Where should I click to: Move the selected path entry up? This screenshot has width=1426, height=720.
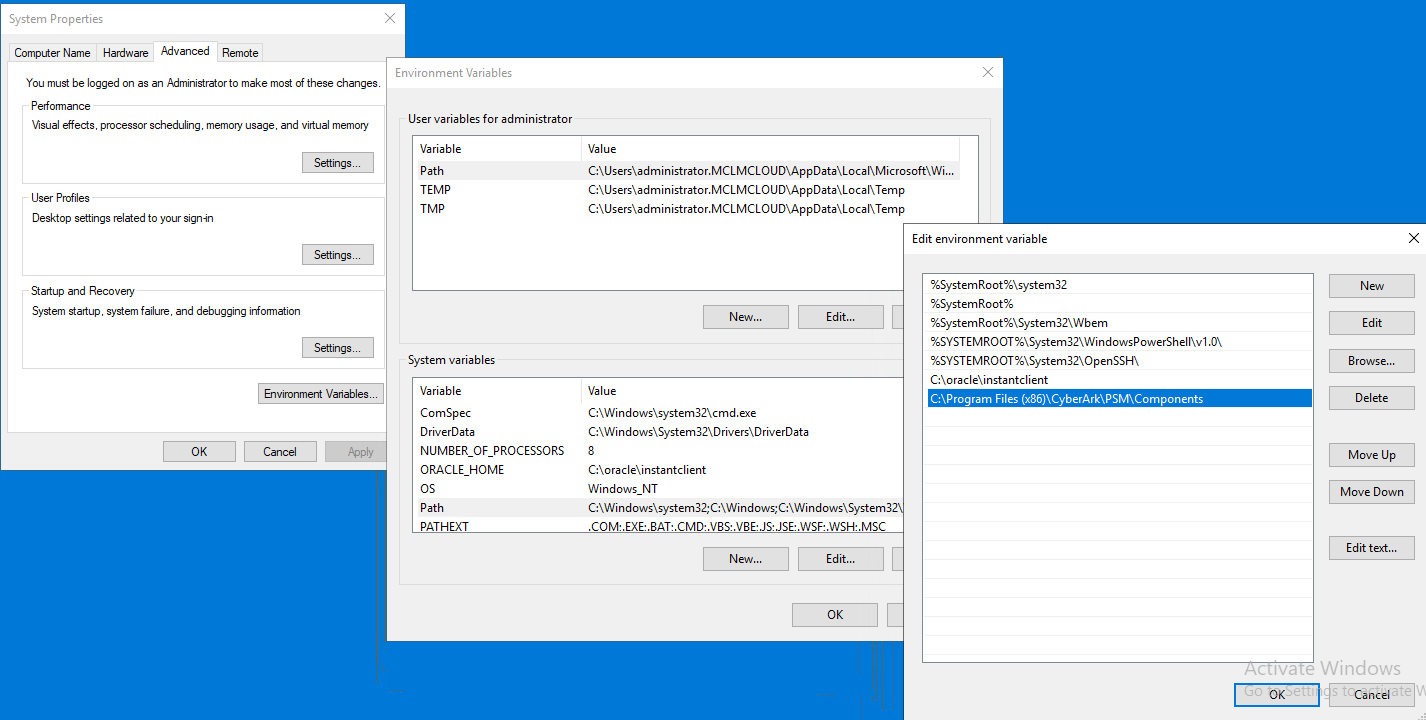pyautogui.click(x=1371, y=455)
